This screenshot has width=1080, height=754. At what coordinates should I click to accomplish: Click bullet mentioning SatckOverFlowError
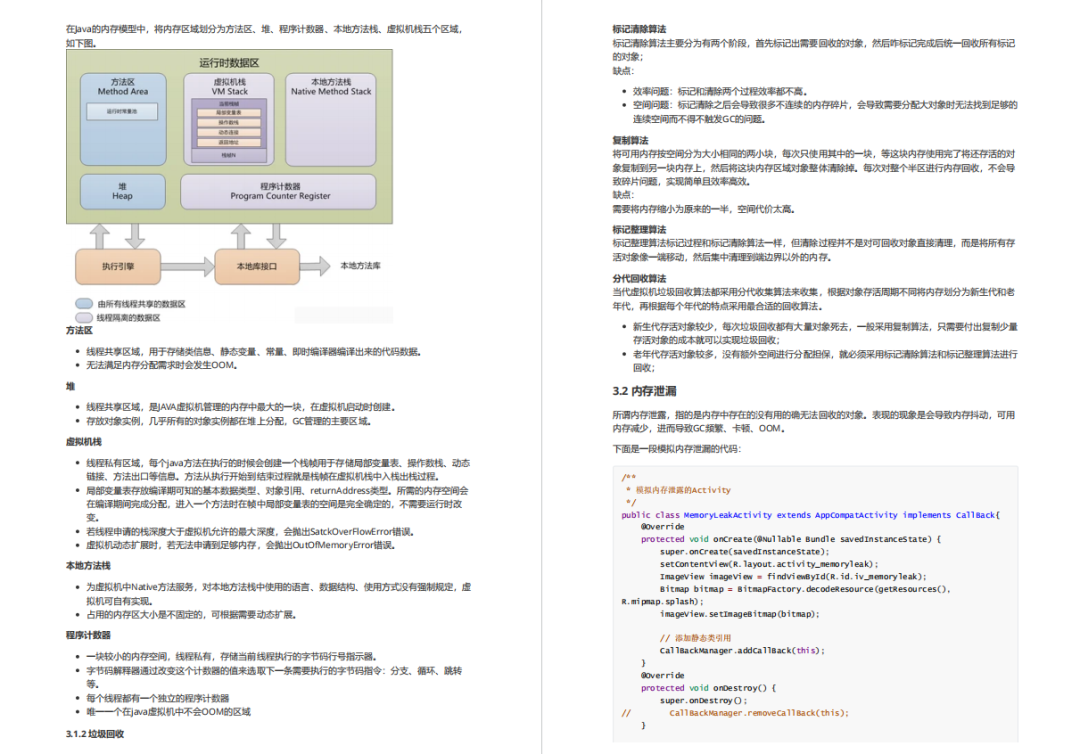pyautogui.click(x=252, y=532)
